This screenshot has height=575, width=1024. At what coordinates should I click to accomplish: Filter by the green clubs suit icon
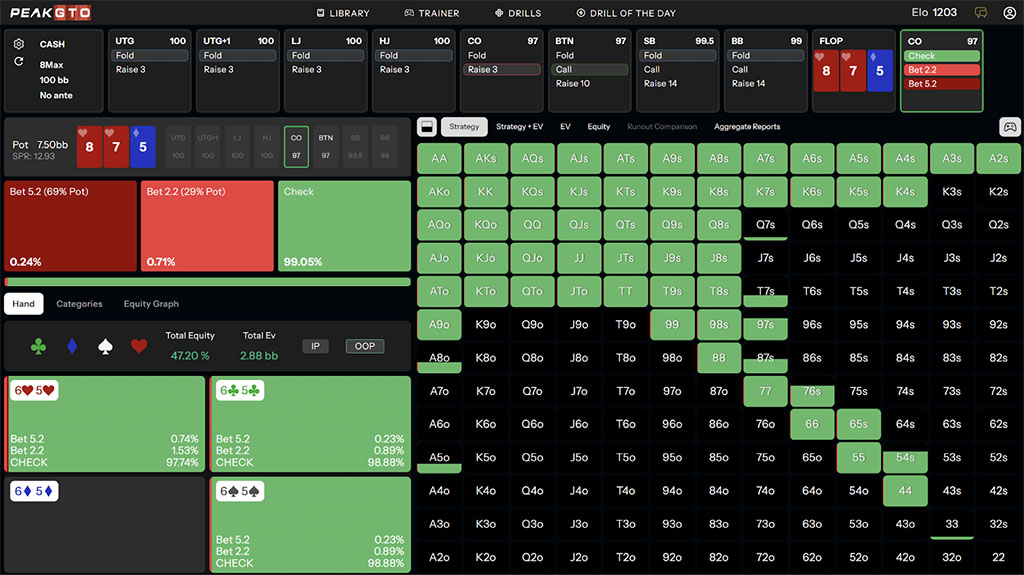point(38,346)
